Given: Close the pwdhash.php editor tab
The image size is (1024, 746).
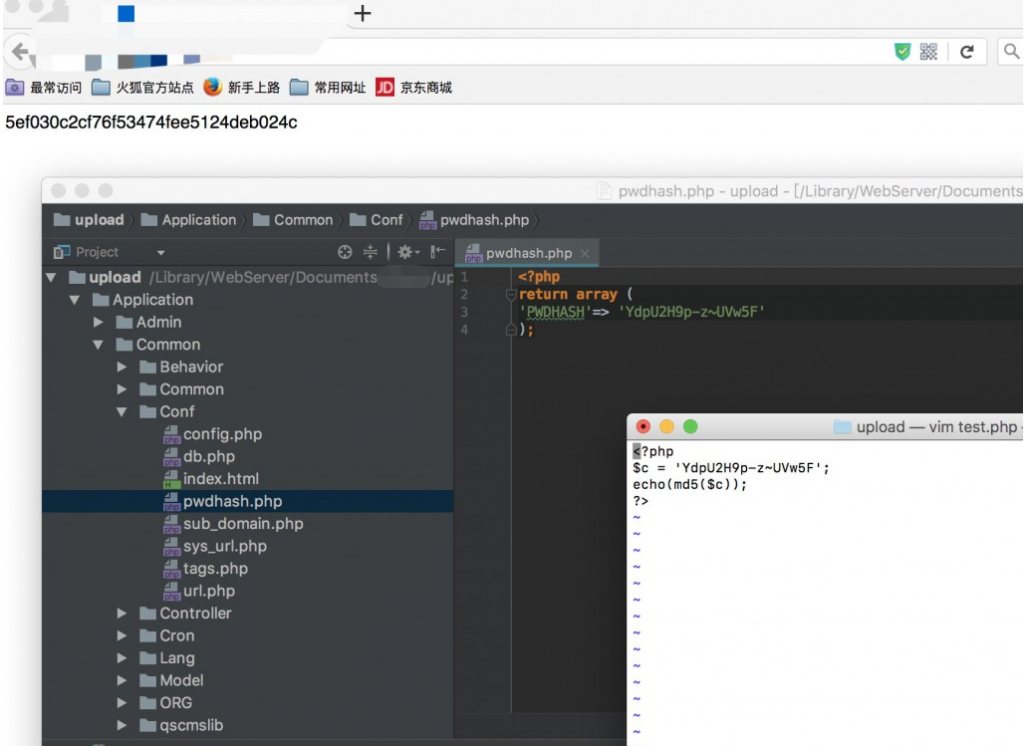Looking at the screenshot, I should 585,253.
